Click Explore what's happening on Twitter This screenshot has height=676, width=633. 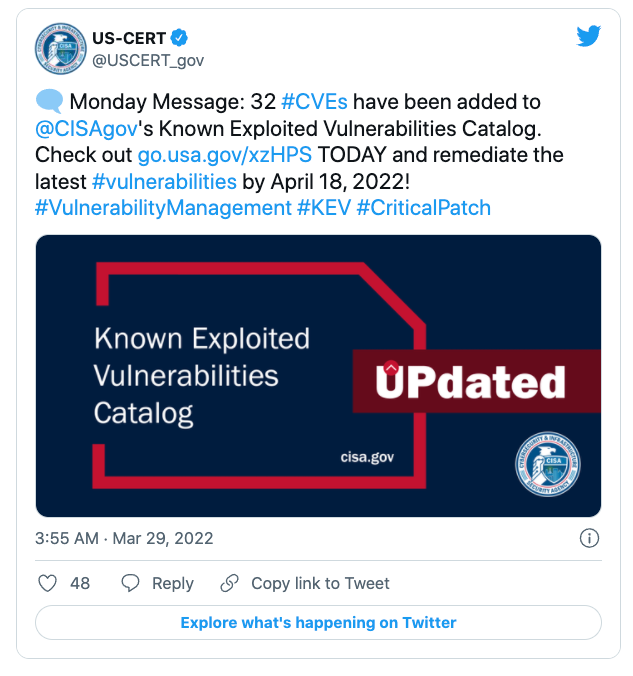tap(318, 622)
